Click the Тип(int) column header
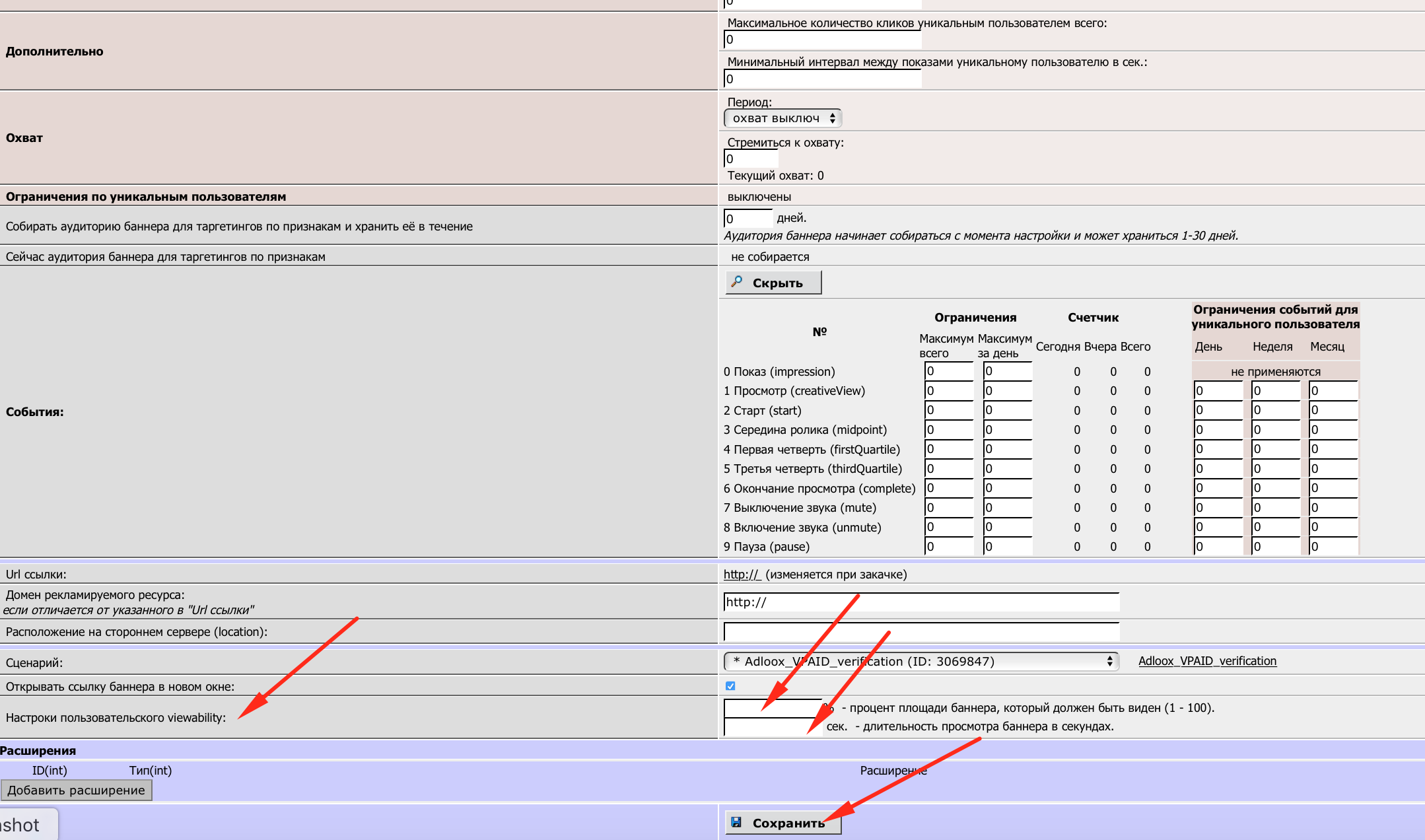 tap(151, 771)
